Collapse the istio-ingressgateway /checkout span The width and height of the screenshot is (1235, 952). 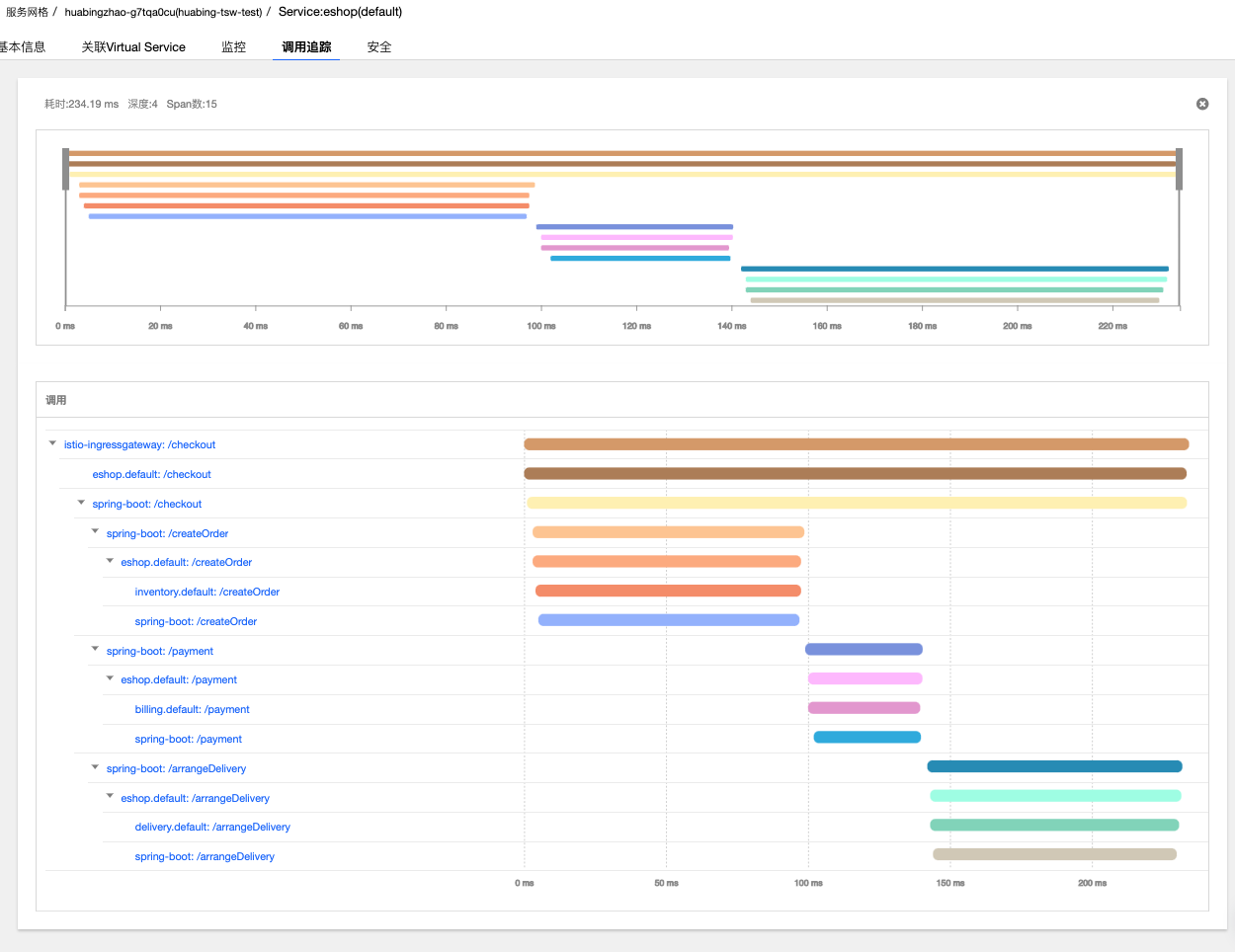coord(52,444)
